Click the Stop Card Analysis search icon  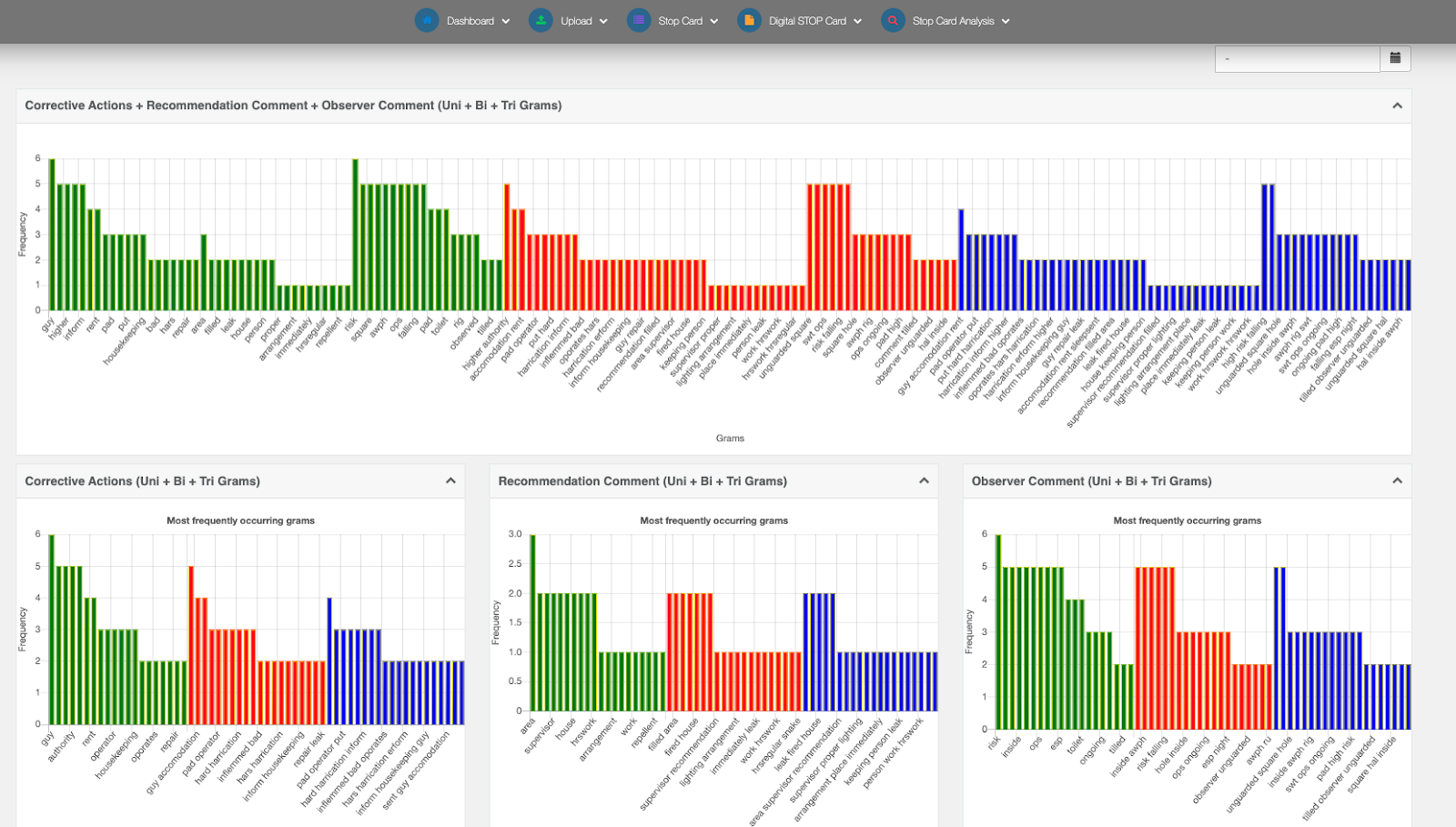point(893,20)
